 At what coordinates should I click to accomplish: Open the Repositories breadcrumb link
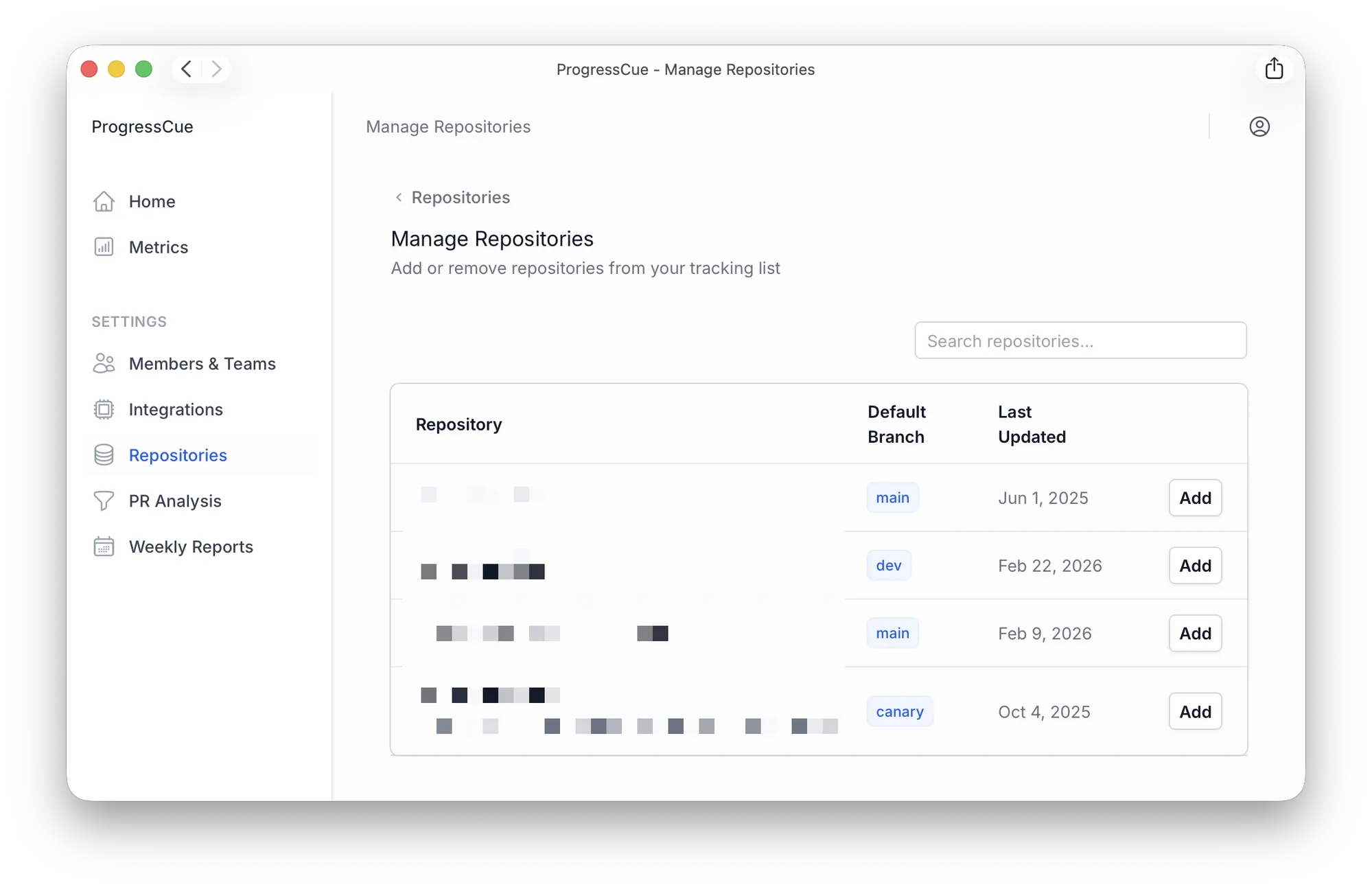(x=460, y=197)
